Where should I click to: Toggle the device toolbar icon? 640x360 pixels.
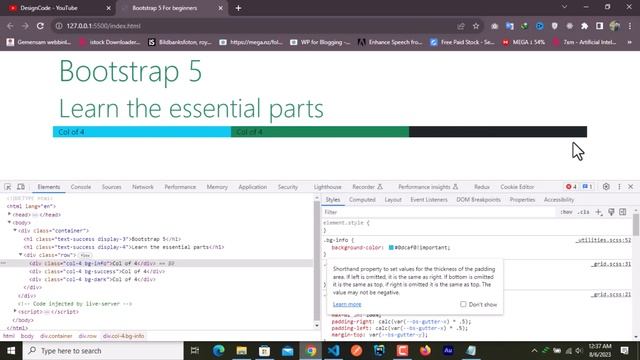[x=20, y=187]
